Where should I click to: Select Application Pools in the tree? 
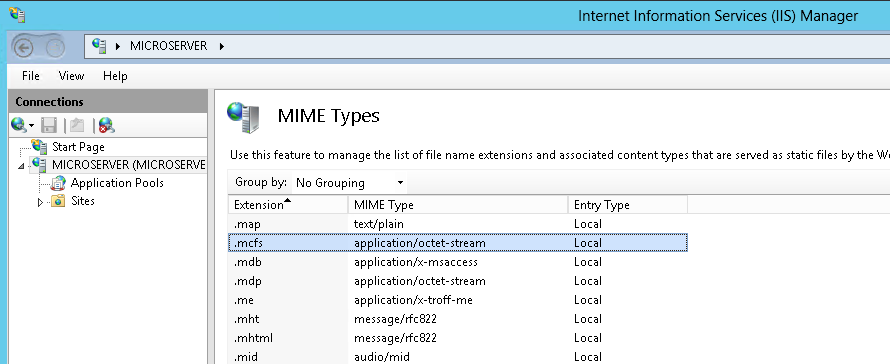coord(117,183)
